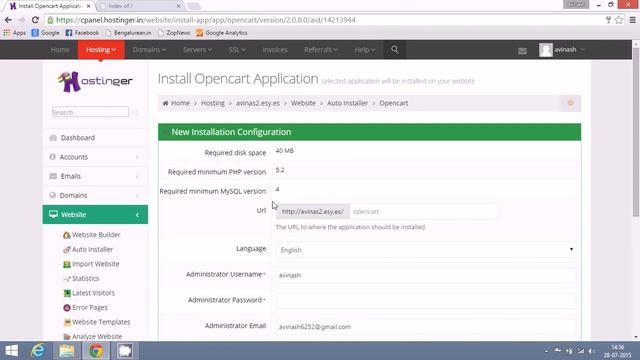Open the Windows Start button
The width and height of the screenshot is (640, 360).
(12, 351)
